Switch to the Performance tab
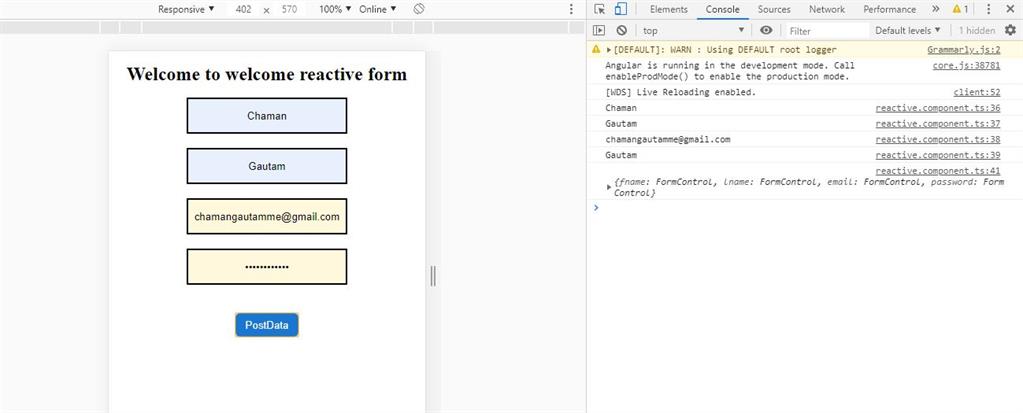The height and width of the screenshot is (413, 1023). pyautogui.click(x=889, y=9)
